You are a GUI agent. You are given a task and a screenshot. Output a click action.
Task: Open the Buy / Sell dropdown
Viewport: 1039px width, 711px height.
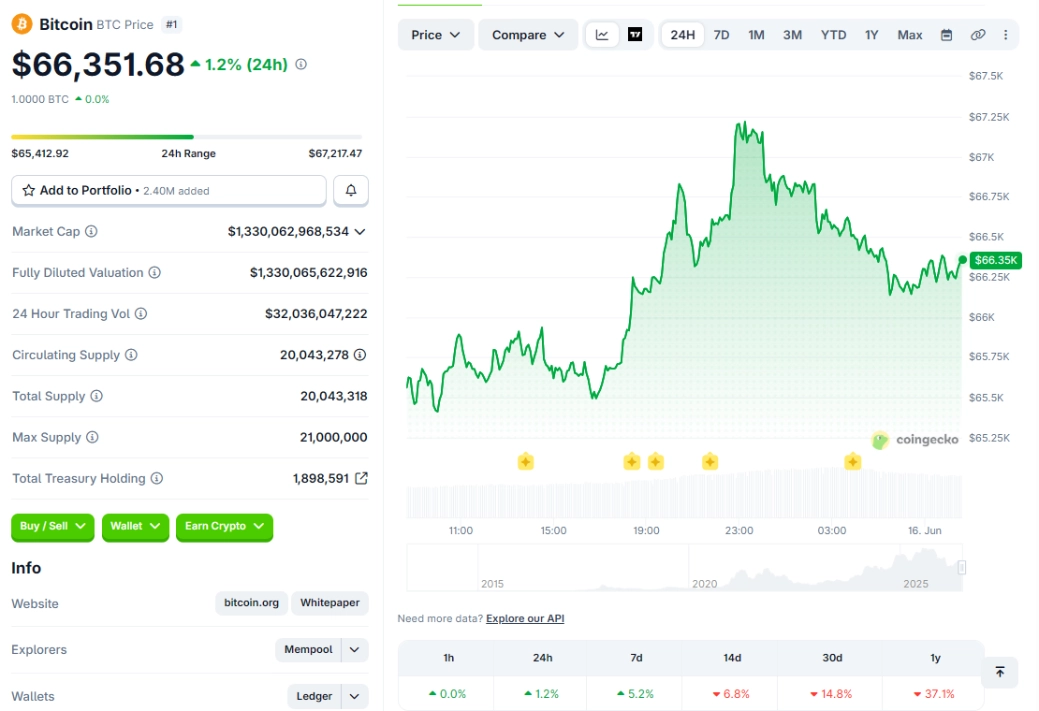[x=52, y=527]
